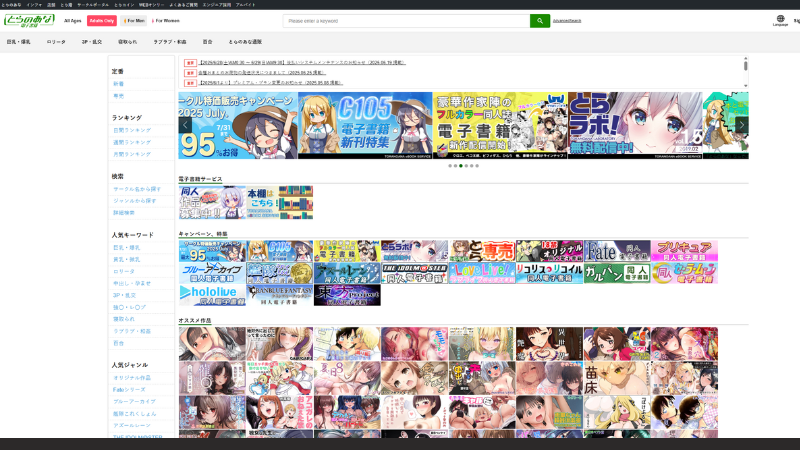Open the 同人作品募集中 service banner

pyautogui.click(x=212, y=203)
